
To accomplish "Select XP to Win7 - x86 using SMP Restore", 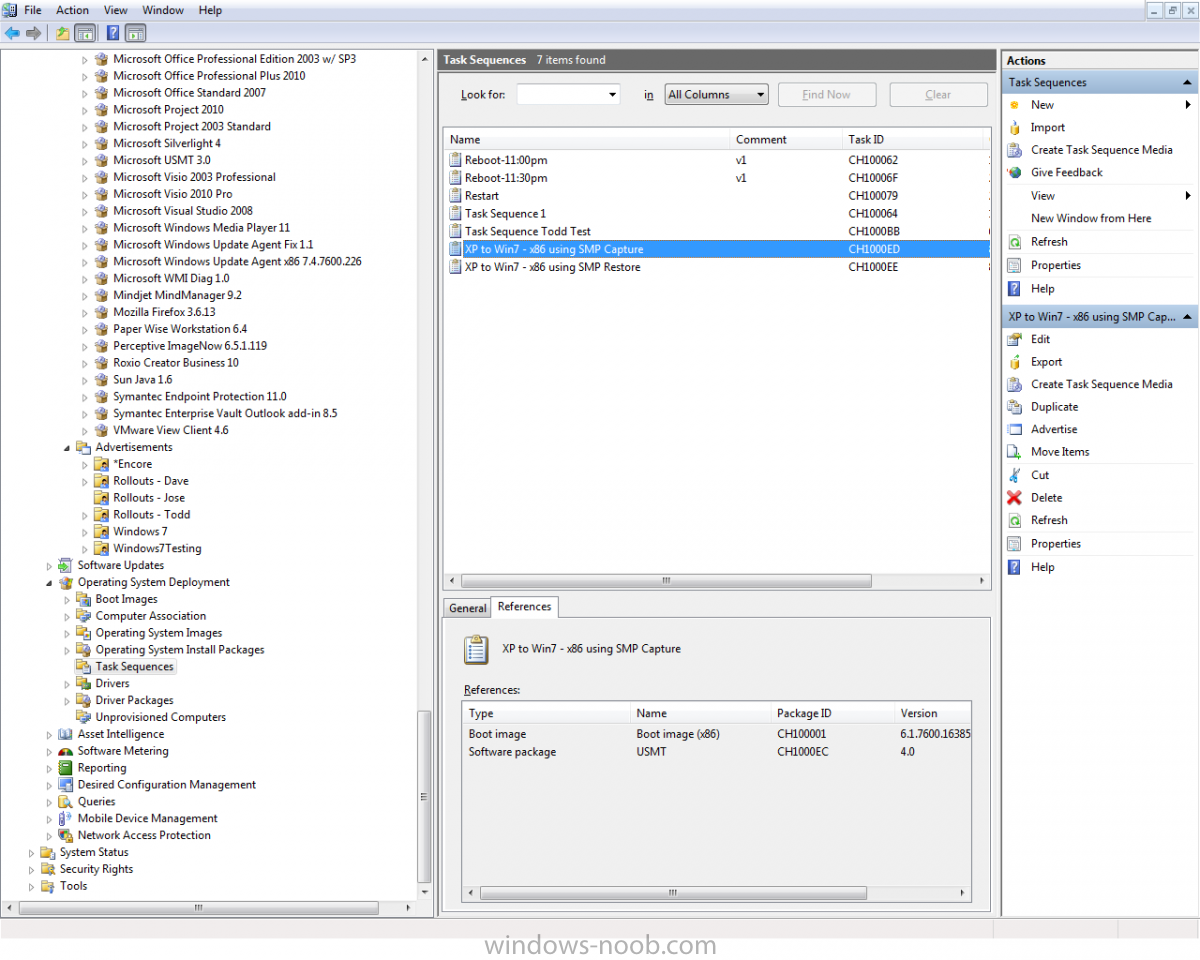I will pos(716,268).
